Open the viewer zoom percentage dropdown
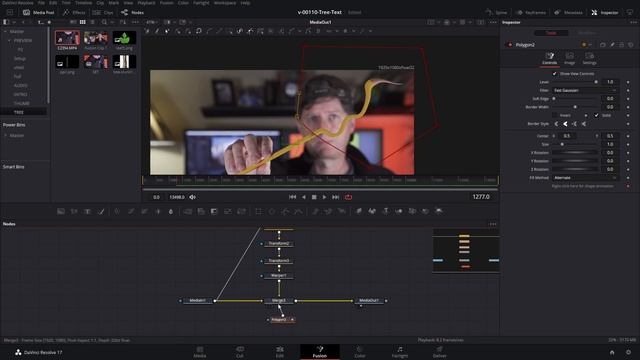Viewport: 640px width, 360px height. (153, 22)
